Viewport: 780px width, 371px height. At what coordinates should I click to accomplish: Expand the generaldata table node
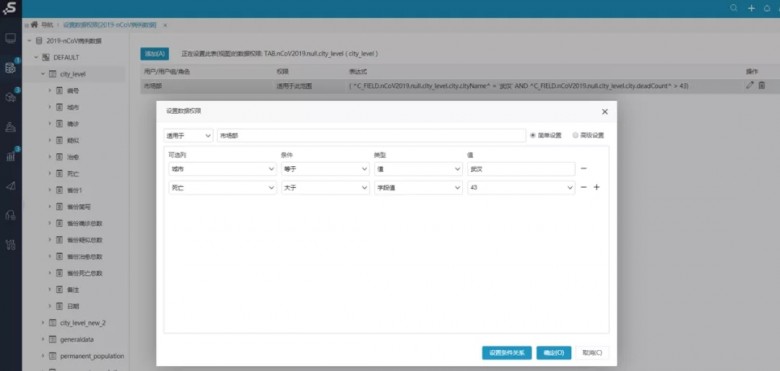pos(43,340)
